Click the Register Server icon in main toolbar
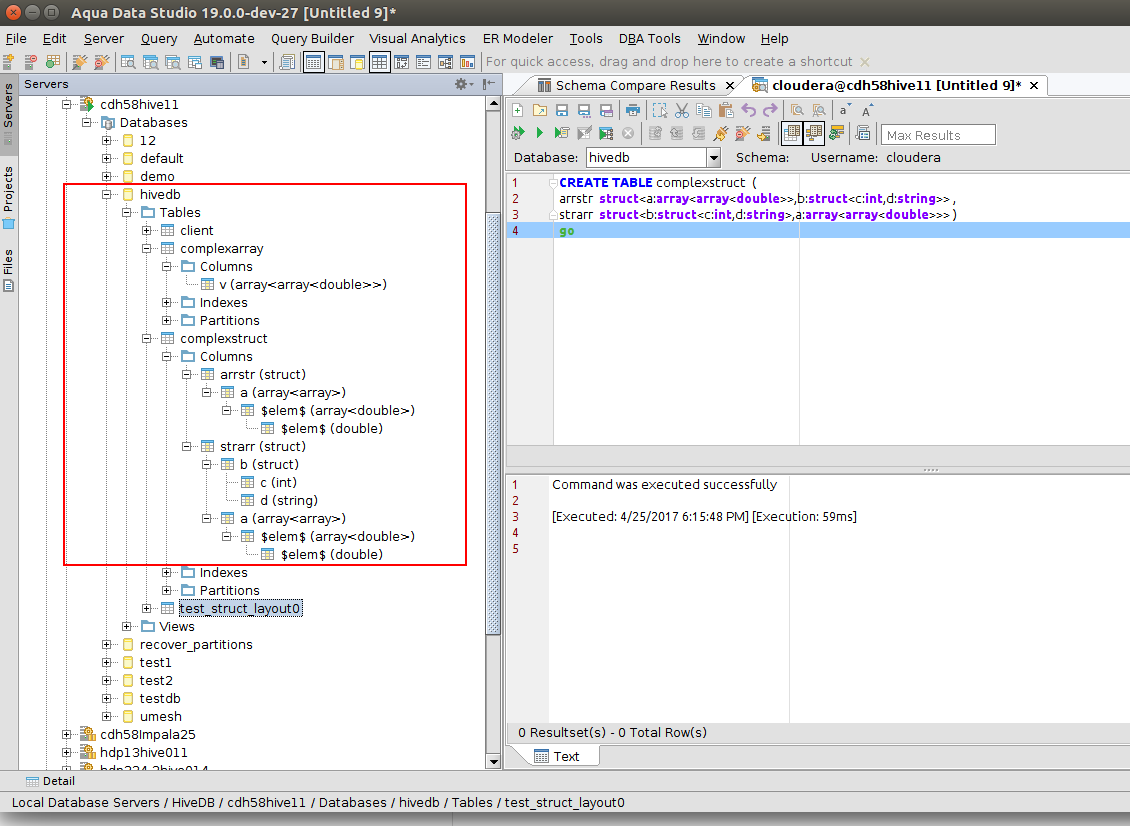The height and width of the screenshot is (826, 1130). (x=9, y=62)
